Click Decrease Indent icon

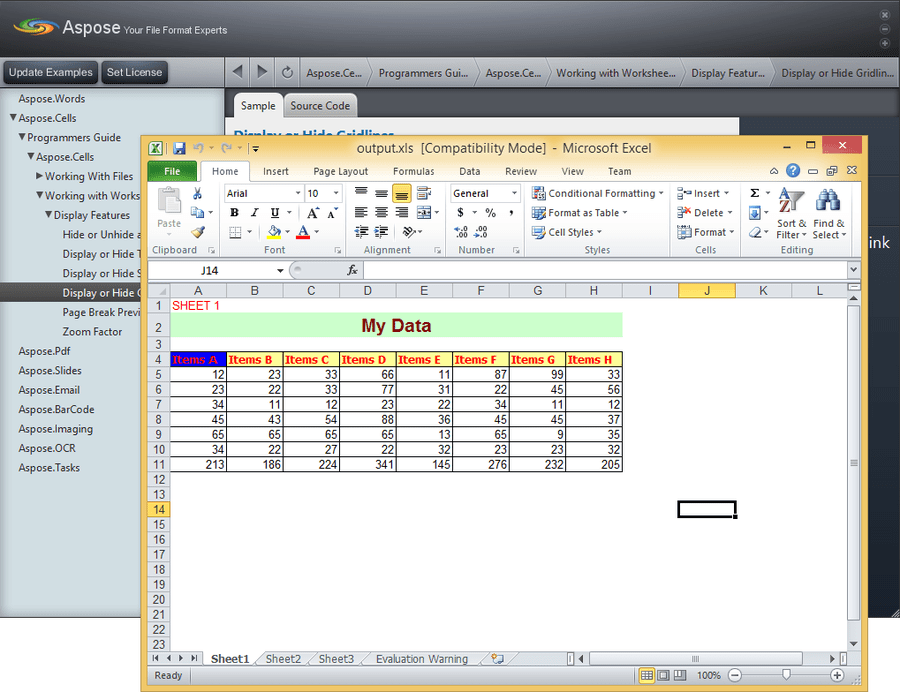[361, 232]
